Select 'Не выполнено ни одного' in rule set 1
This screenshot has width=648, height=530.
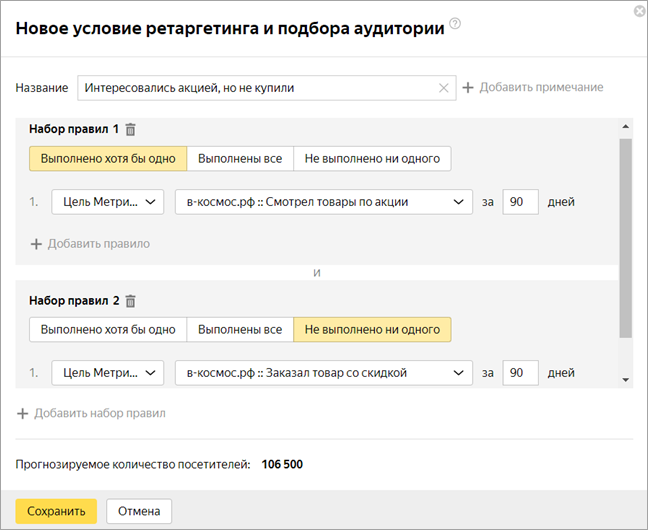372,158
